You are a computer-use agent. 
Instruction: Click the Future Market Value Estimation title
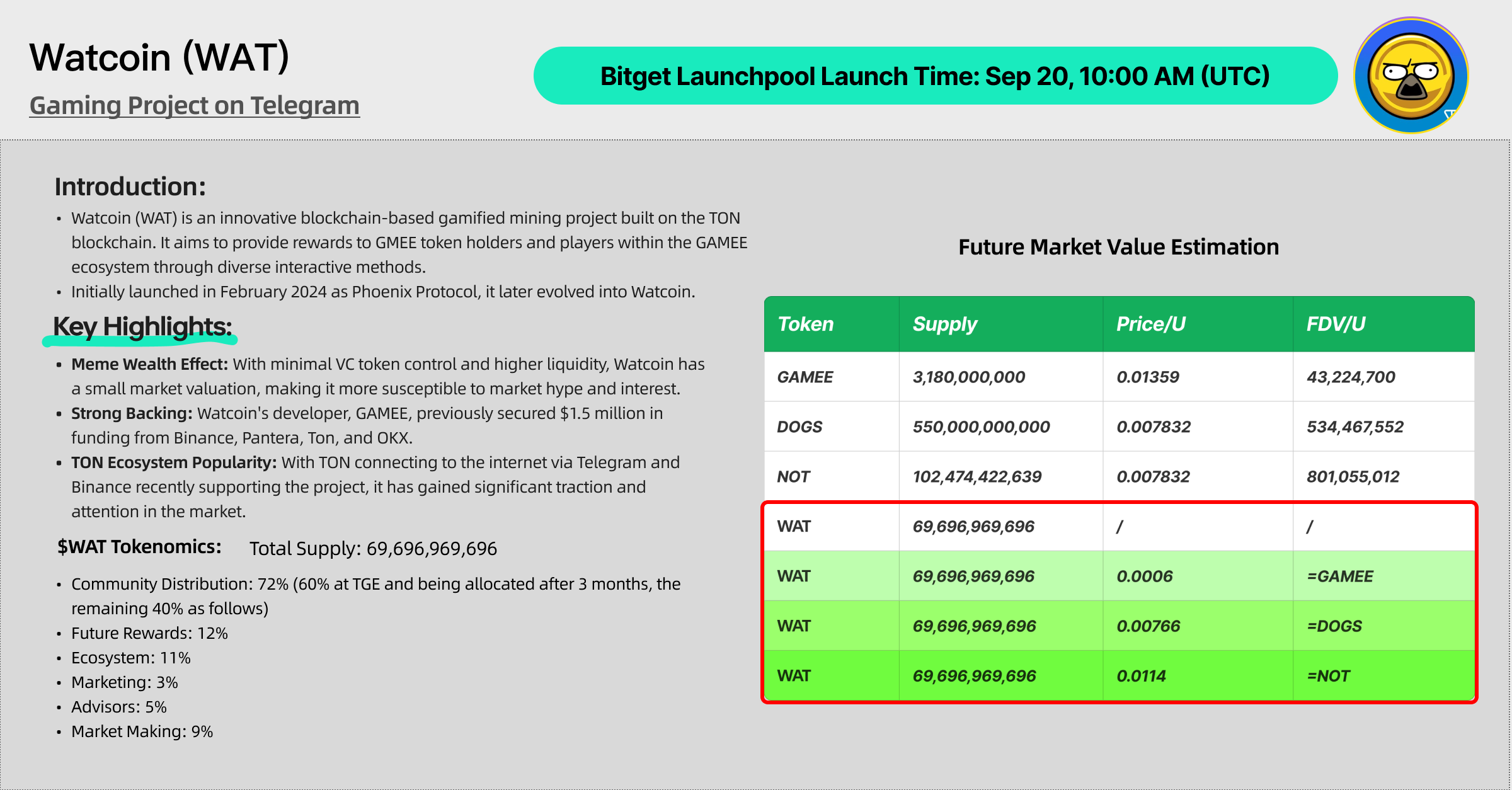(x=1118, y=247)
